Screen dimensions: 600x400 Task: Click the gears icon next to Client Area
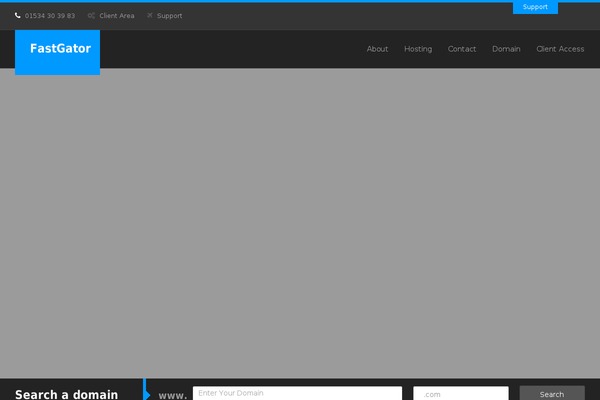tap(91, 16)
